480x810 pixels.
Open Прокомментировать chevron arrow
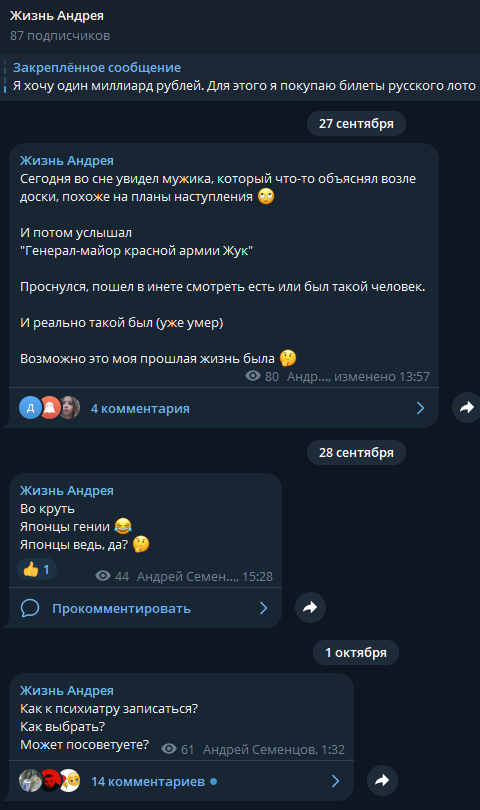tap(264, 608)
